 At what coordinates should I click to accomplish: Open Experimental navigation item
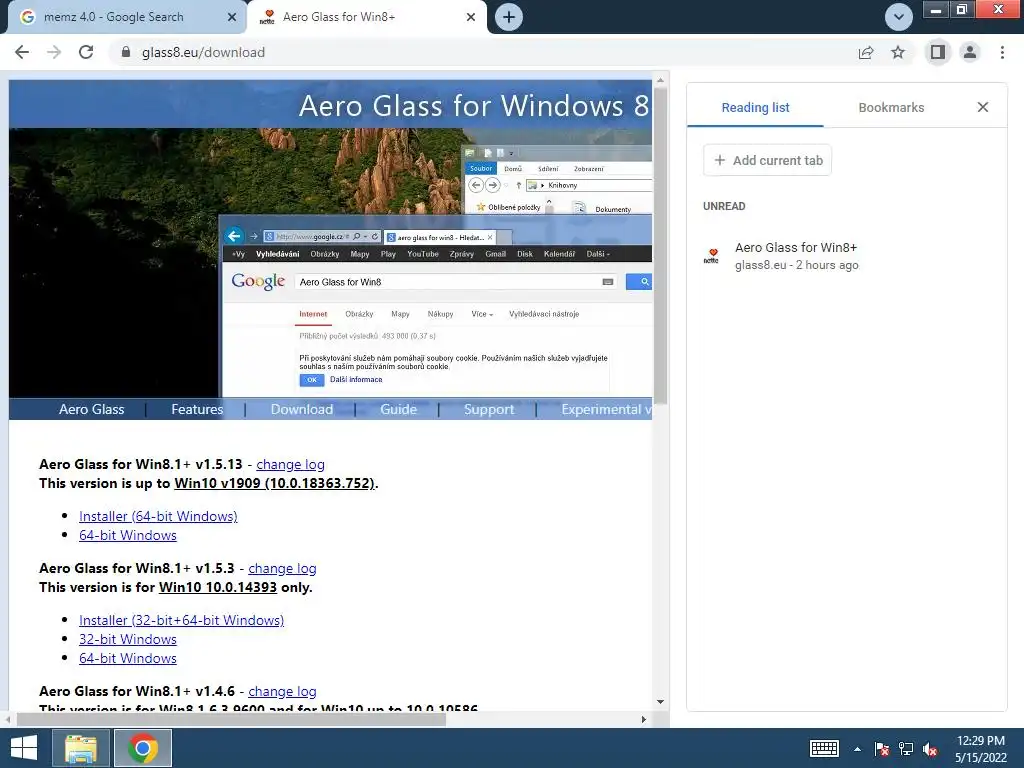606,409
